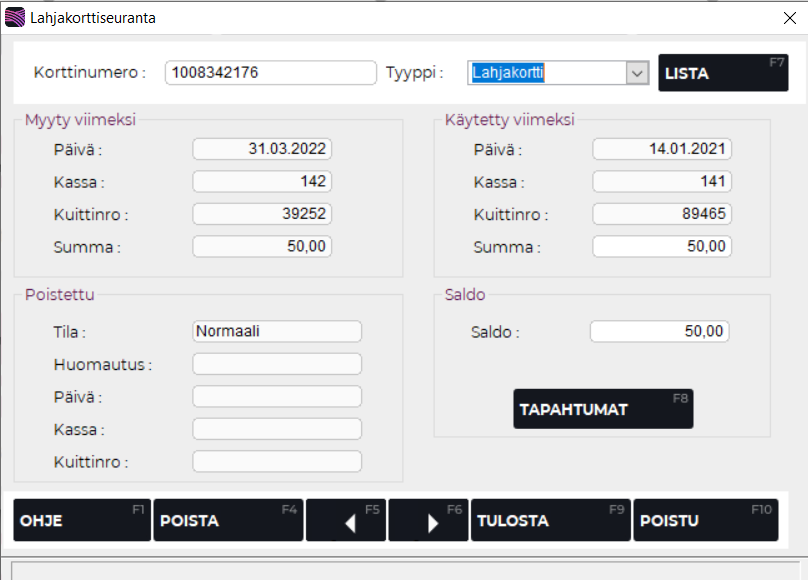Viewport: 808px width, 580px height.
Task: Open TAPAHTUMAT transactions button
Action: (x=603, y=409)
